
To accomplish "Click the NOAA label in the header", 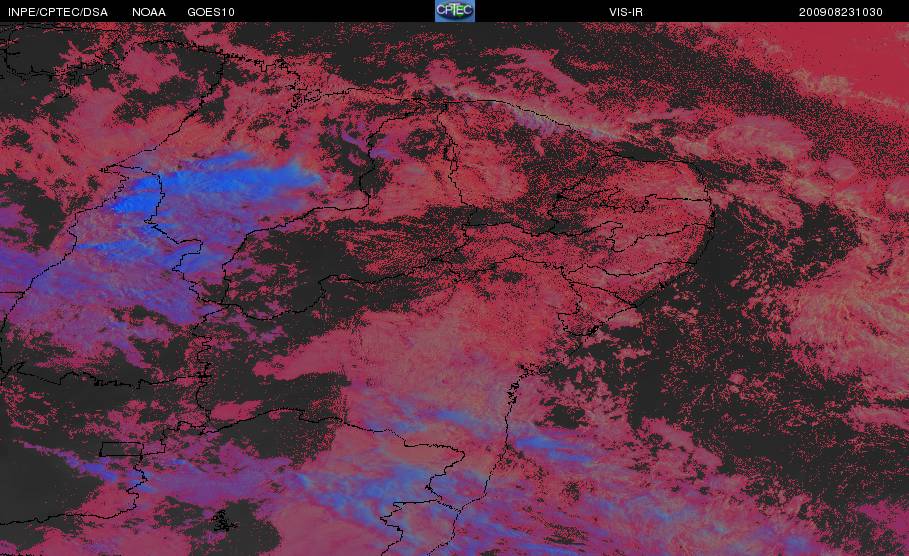I will coord(149,12).
